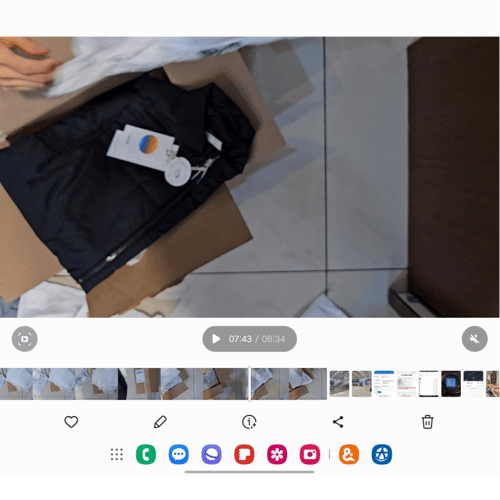Screen dimensions: 500x500
Task: Open the screen capture frame icon
Action: pos(24,339)
